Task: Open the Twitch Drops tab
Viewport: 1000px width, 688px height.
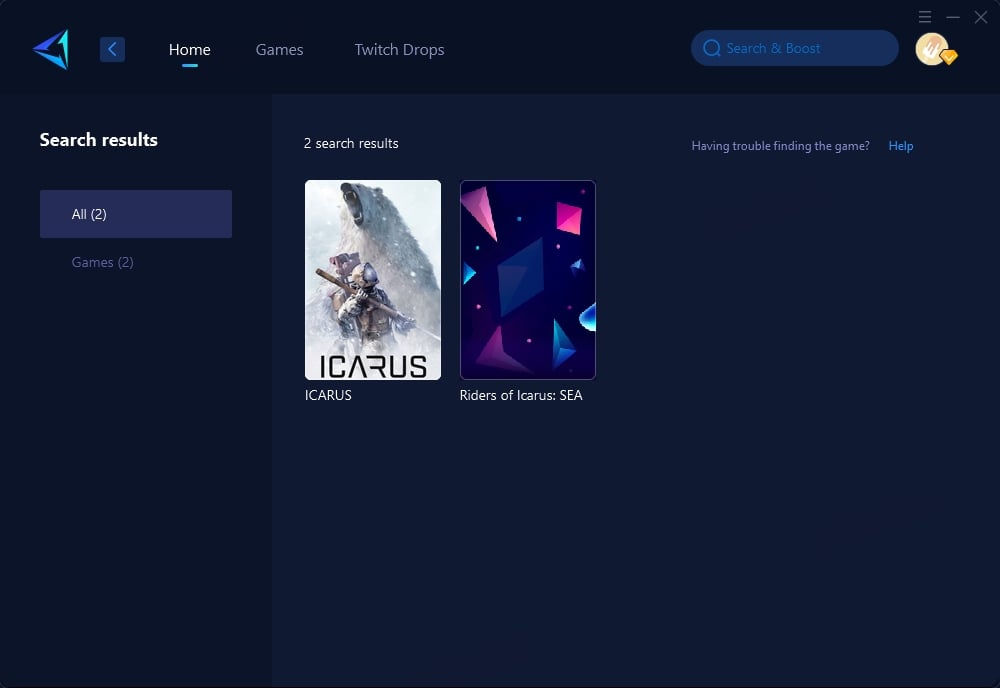Action: (x=399, y=50)
